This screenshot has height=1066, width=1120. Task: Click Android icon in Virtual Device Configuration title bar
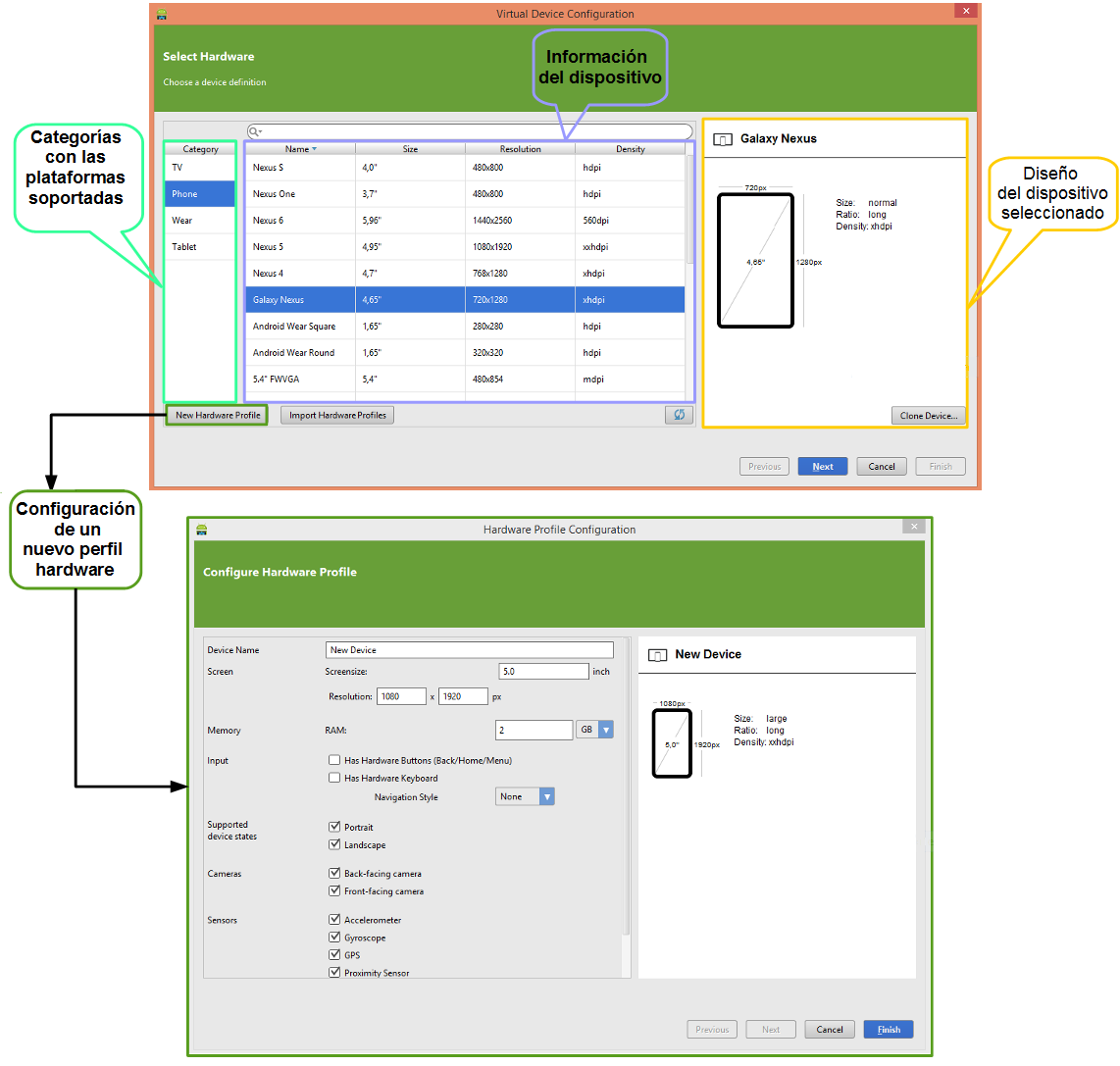162,14
